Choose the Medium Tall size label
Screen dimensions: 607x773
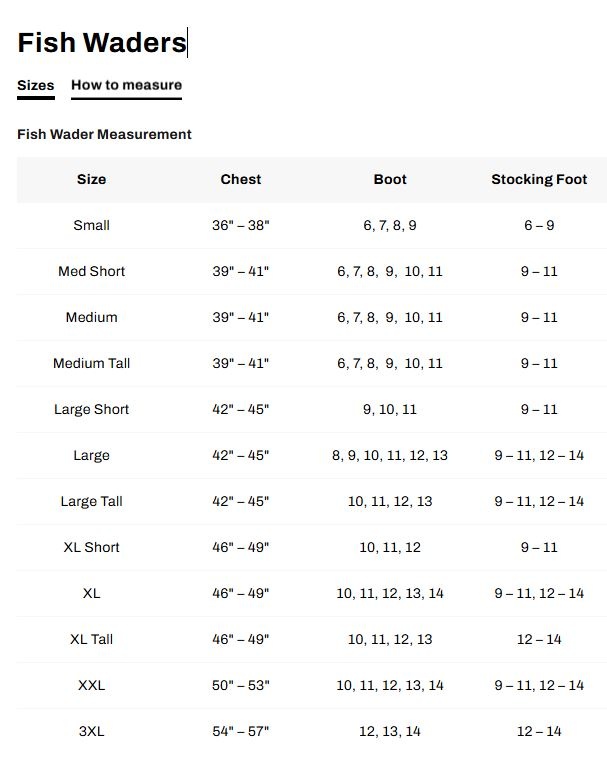click(x=91, y=363)
